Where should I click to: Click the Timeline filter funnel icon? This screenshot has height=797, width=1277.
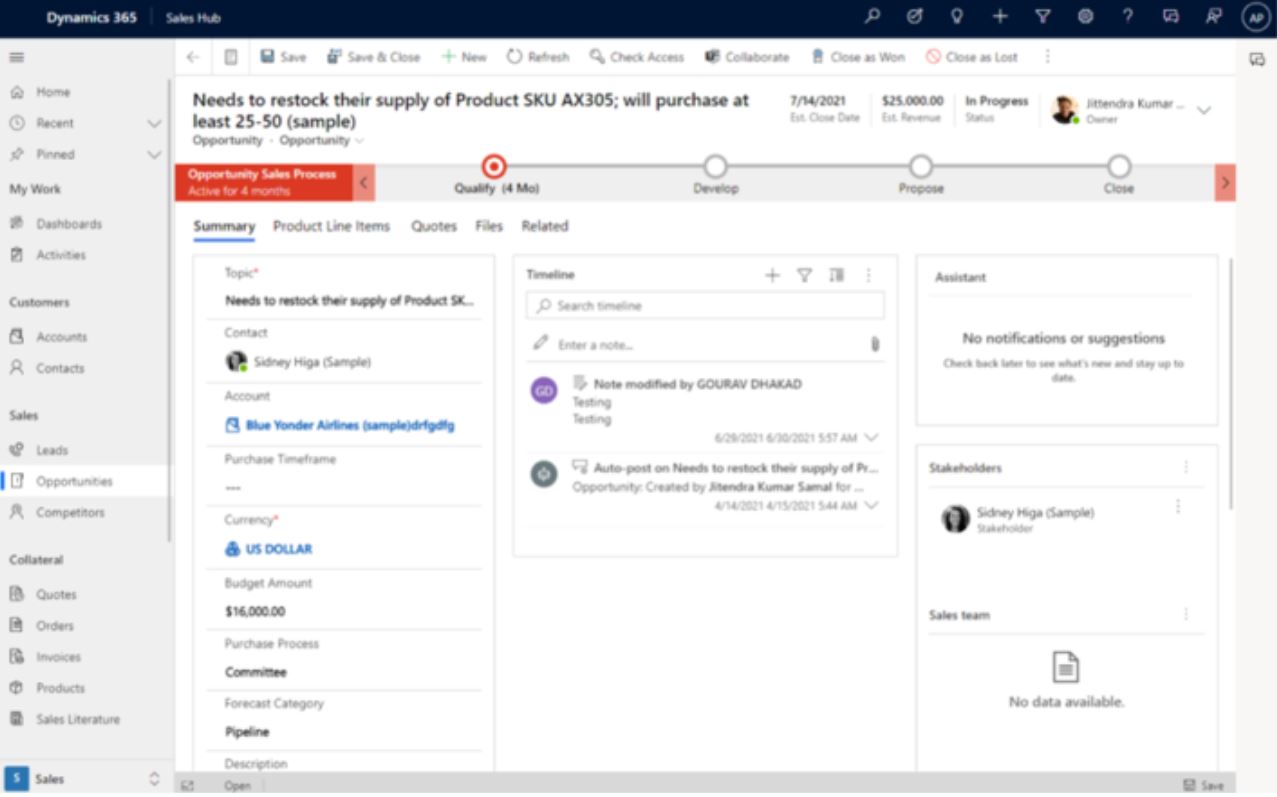(x=804, y=275)
